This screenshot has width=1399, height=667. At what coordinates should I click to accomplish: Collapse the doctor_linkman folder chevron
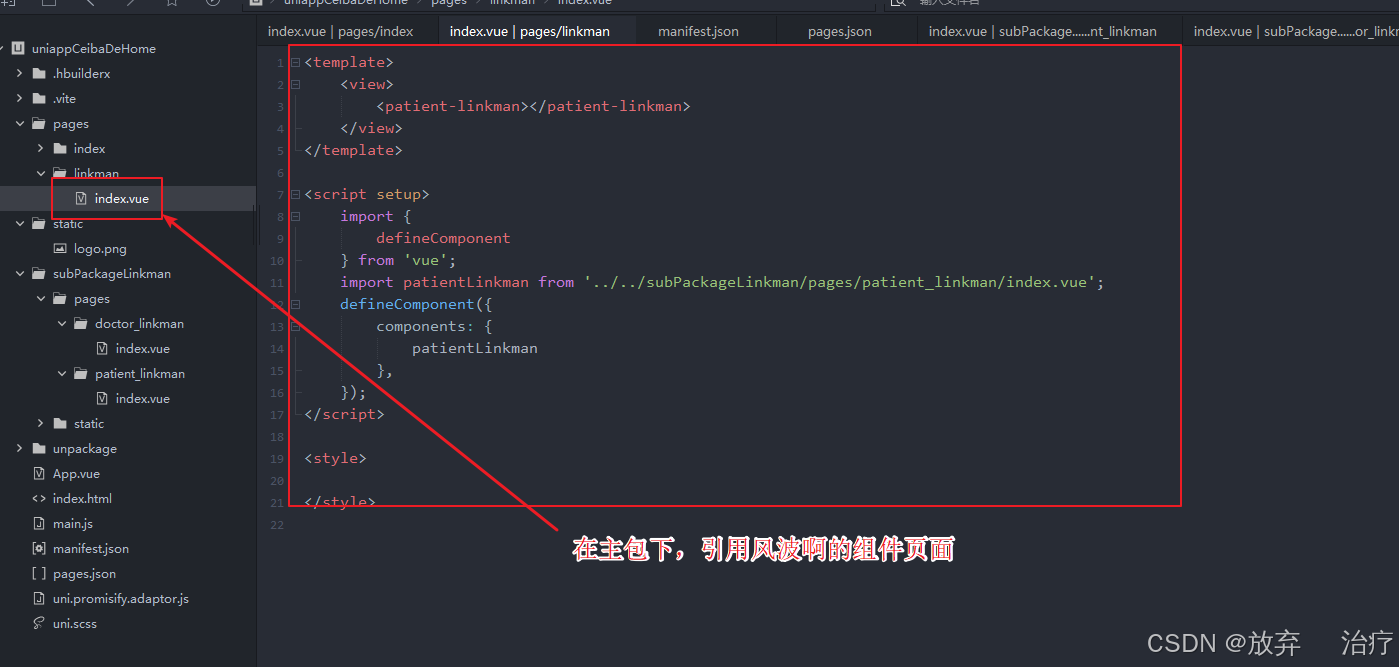[61, 323]
